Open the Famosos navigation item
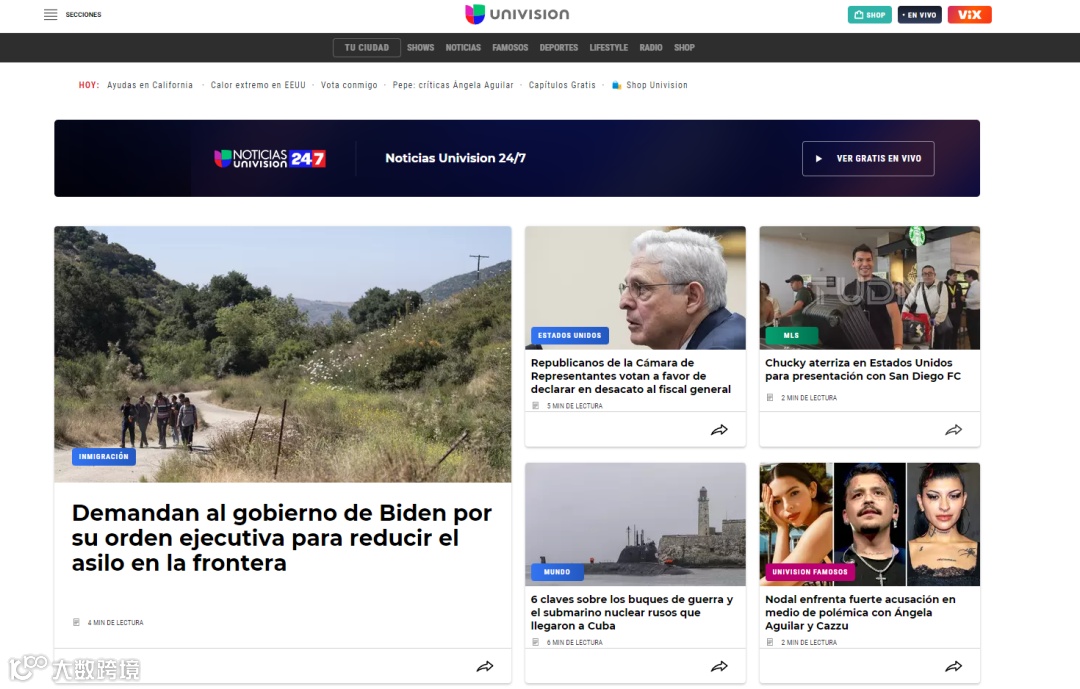This screenshot has height=689, width=1080. 510,48
